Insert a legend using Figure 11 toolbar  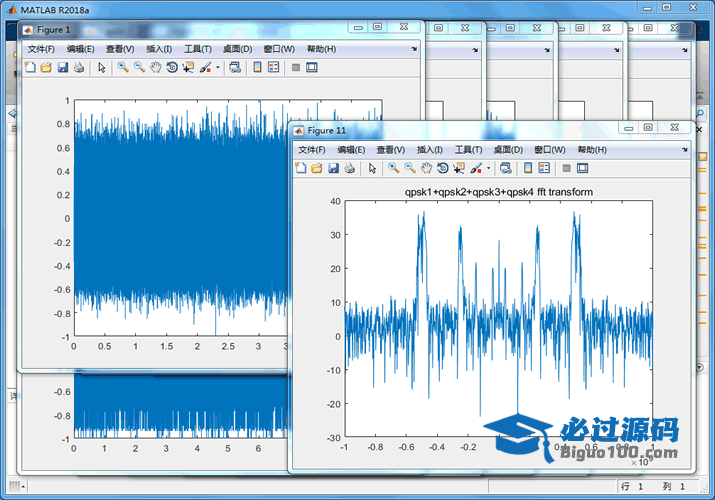pos(545,168)
